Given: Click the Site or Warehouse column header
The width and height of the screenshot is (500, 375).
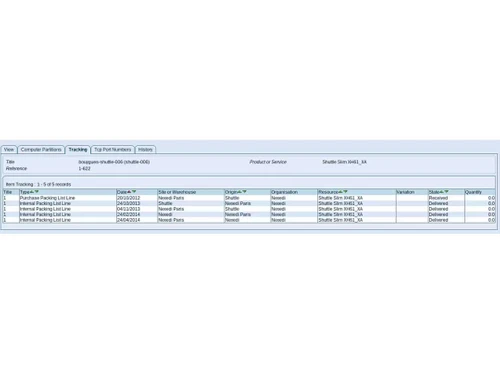Looking at the screenshot, I should point(177,192).
